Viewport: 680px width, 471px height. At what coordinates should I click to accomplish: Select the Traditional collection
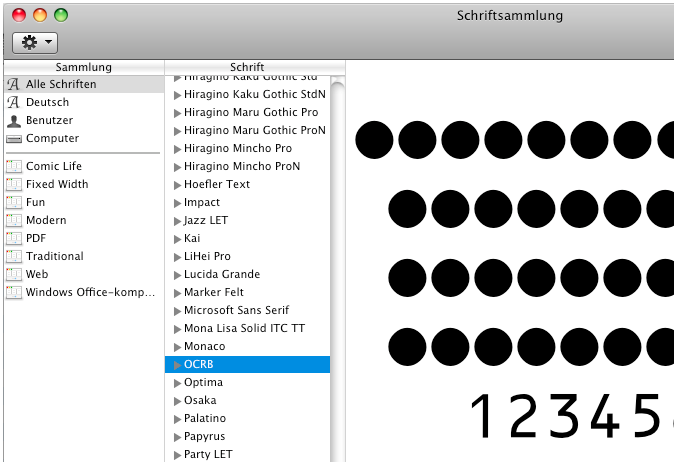(54, 256)
